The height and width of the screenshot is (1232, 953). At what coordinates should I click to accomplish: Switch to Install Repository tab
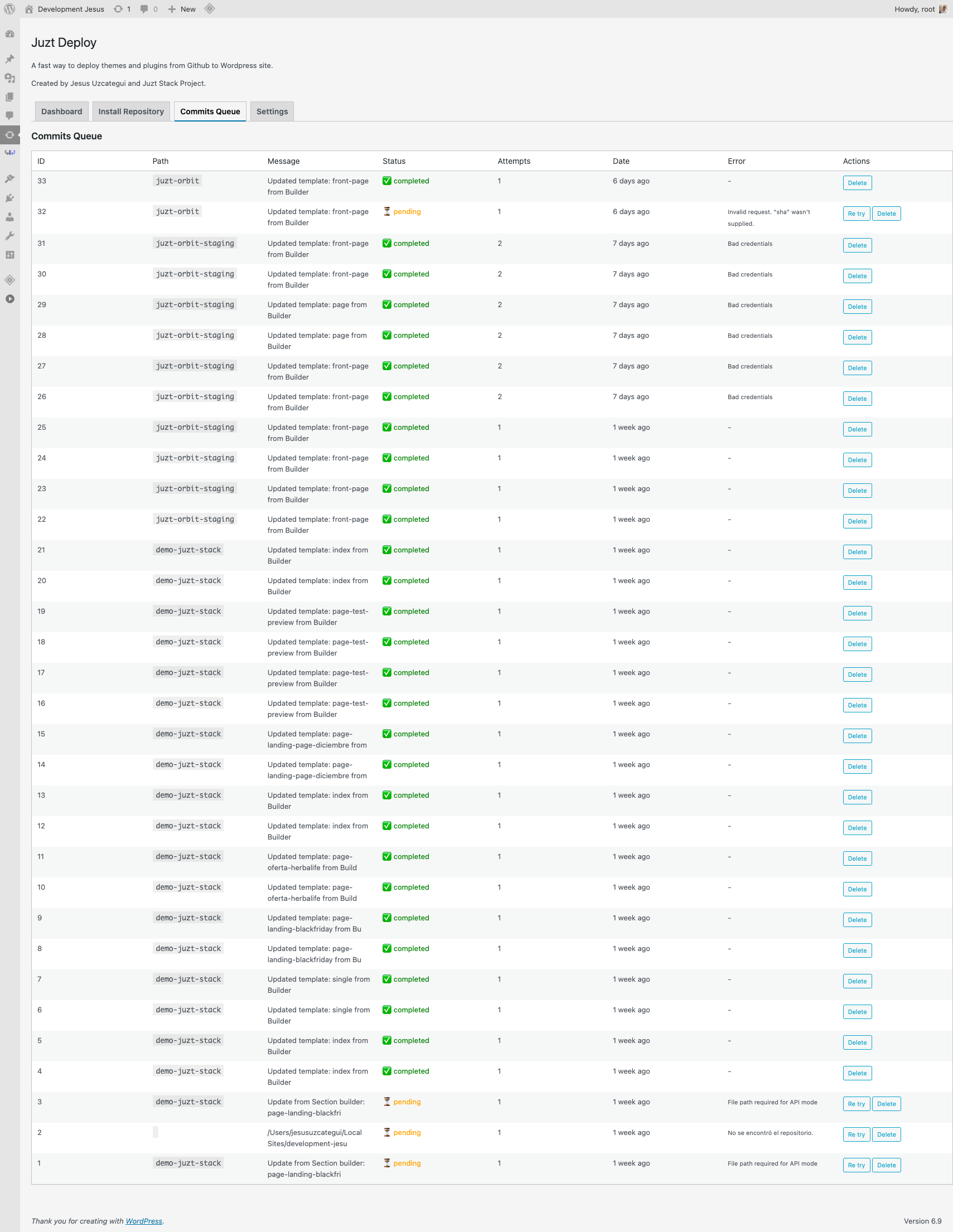tap(131, 111)
